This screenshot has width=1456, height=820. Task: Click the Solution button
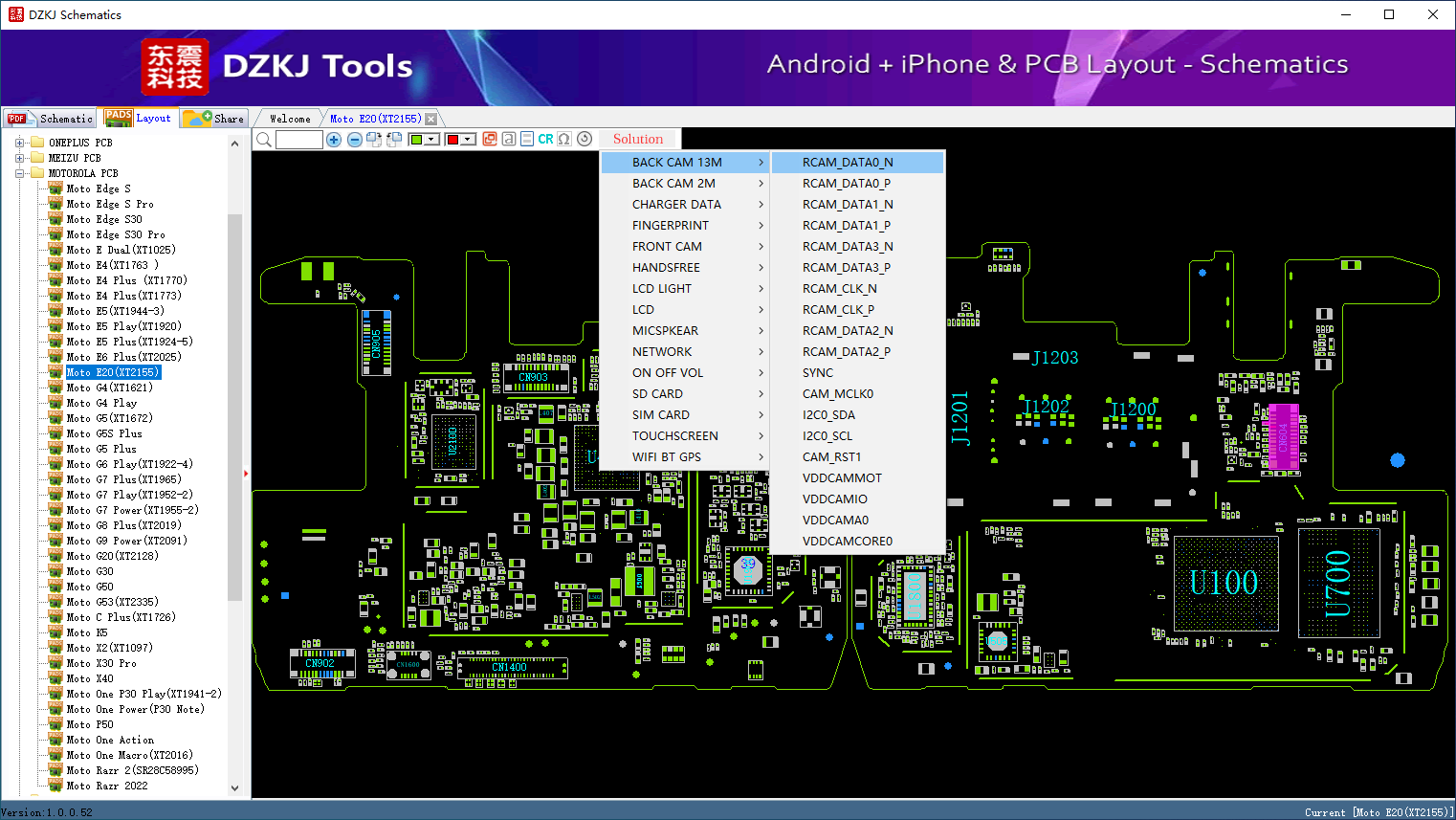(638, 140)
